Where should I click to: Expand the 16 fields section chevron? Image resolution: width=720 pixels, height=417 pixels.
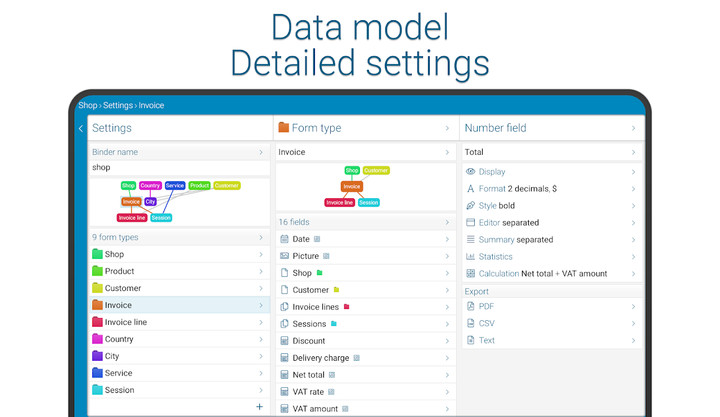447,222
